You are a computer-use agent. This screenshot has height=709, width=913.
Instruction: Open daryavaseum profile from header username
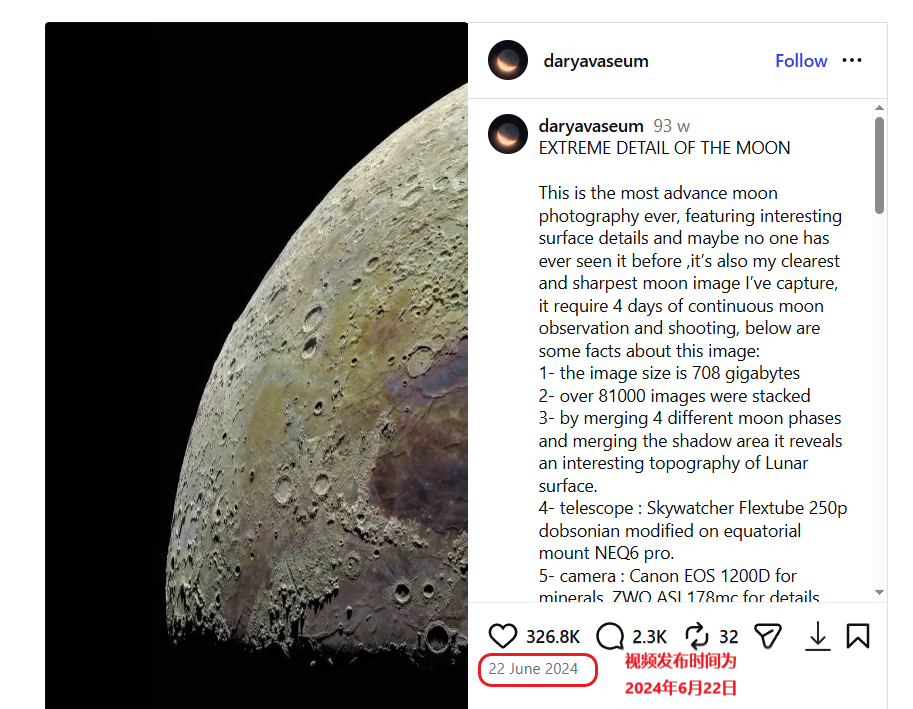[596, 61]
